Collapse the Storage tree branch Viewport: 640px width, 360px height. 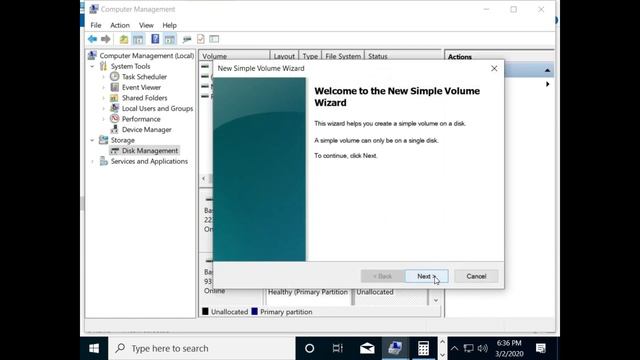click(x=92, y=140)
